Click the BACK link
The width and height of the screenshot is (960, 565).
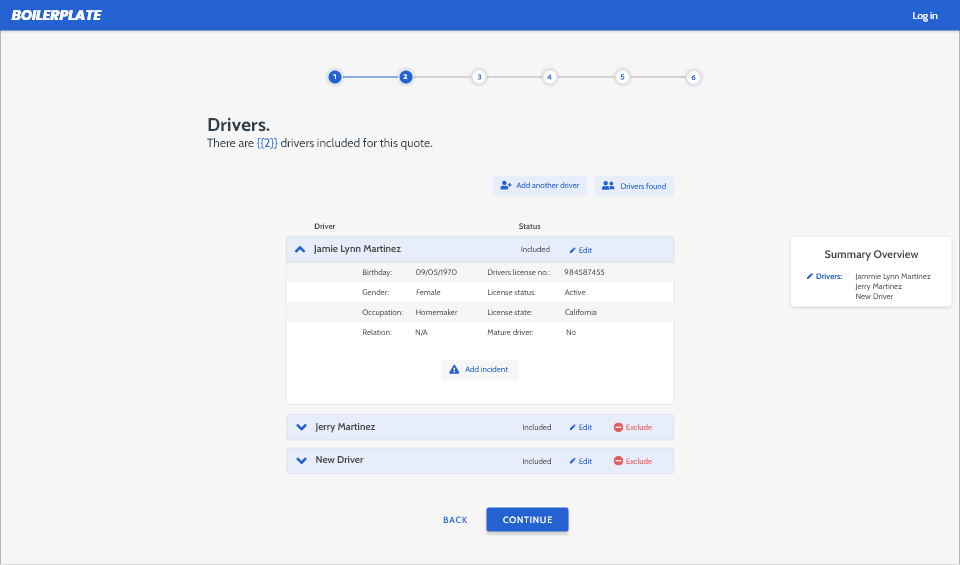point(455,520)
